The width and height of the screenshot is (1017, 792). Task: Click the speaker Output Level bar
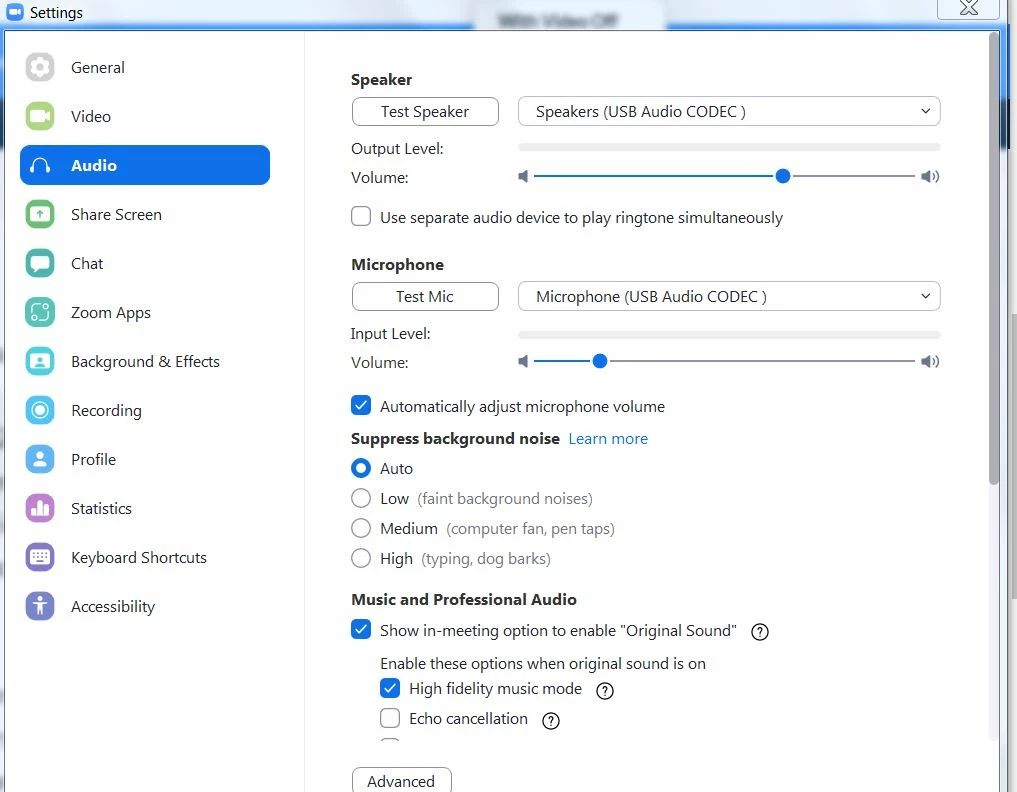pos(729,148)
